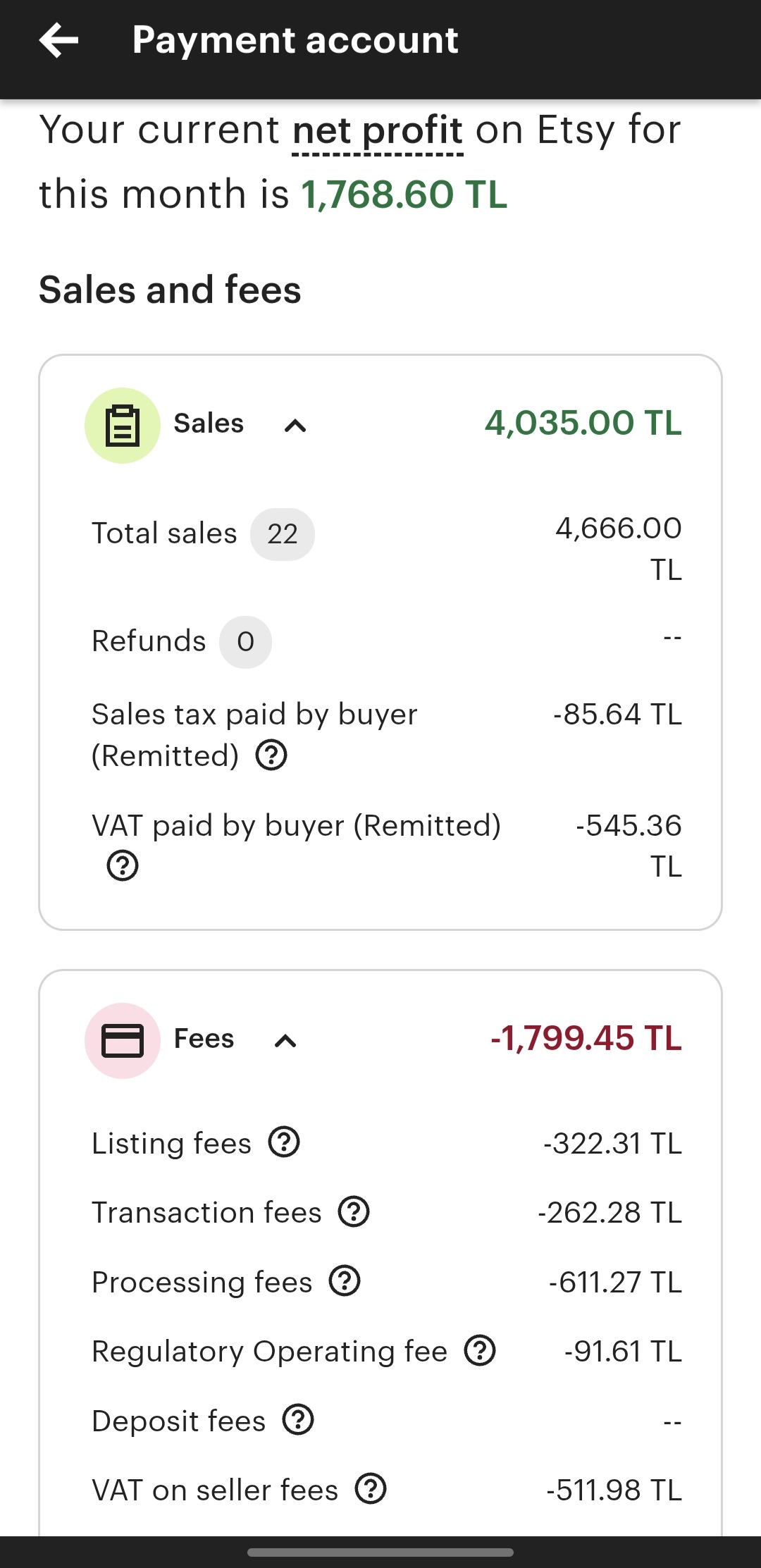Image resolution: width=761 pixels, height=1568 pixels.
Task: Select the Total sales count badge 22
Action: 283,534
